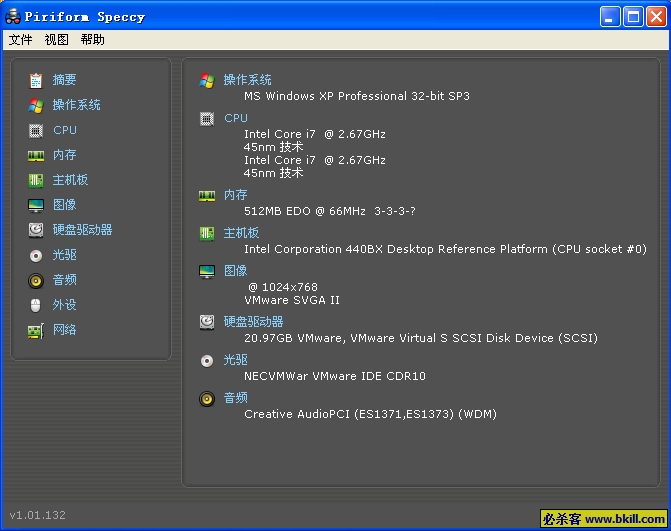Select the 音频 heading in main panel
Viewport: 671px width, 531px height.
235,398
